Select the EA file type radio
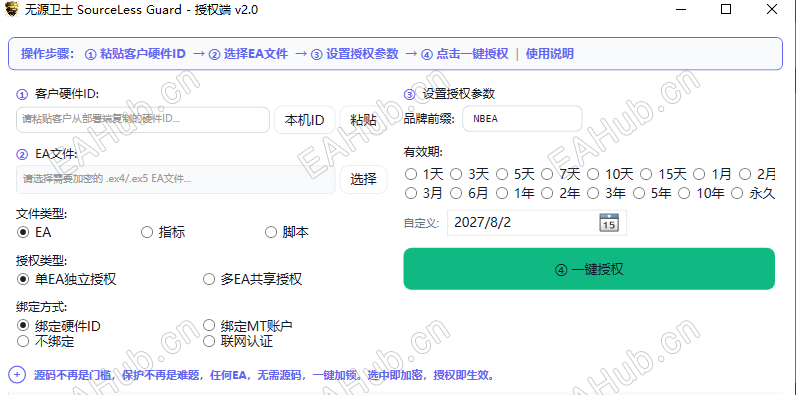Viewport: 796px width, 395px height. coord(34,233)
